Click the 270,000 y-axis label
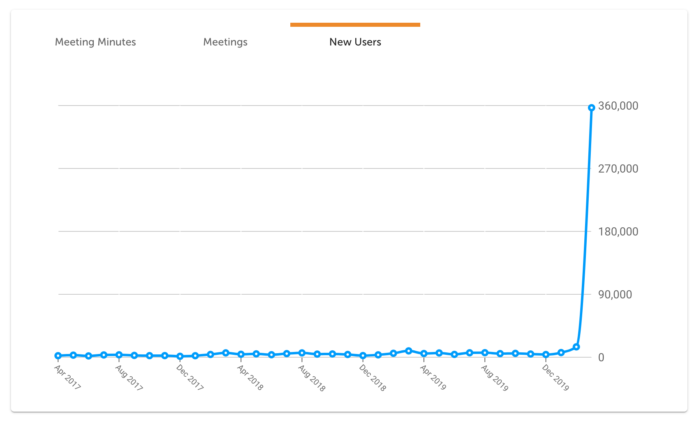This screenshot has height=423, width=700. [x=643, y=169]
